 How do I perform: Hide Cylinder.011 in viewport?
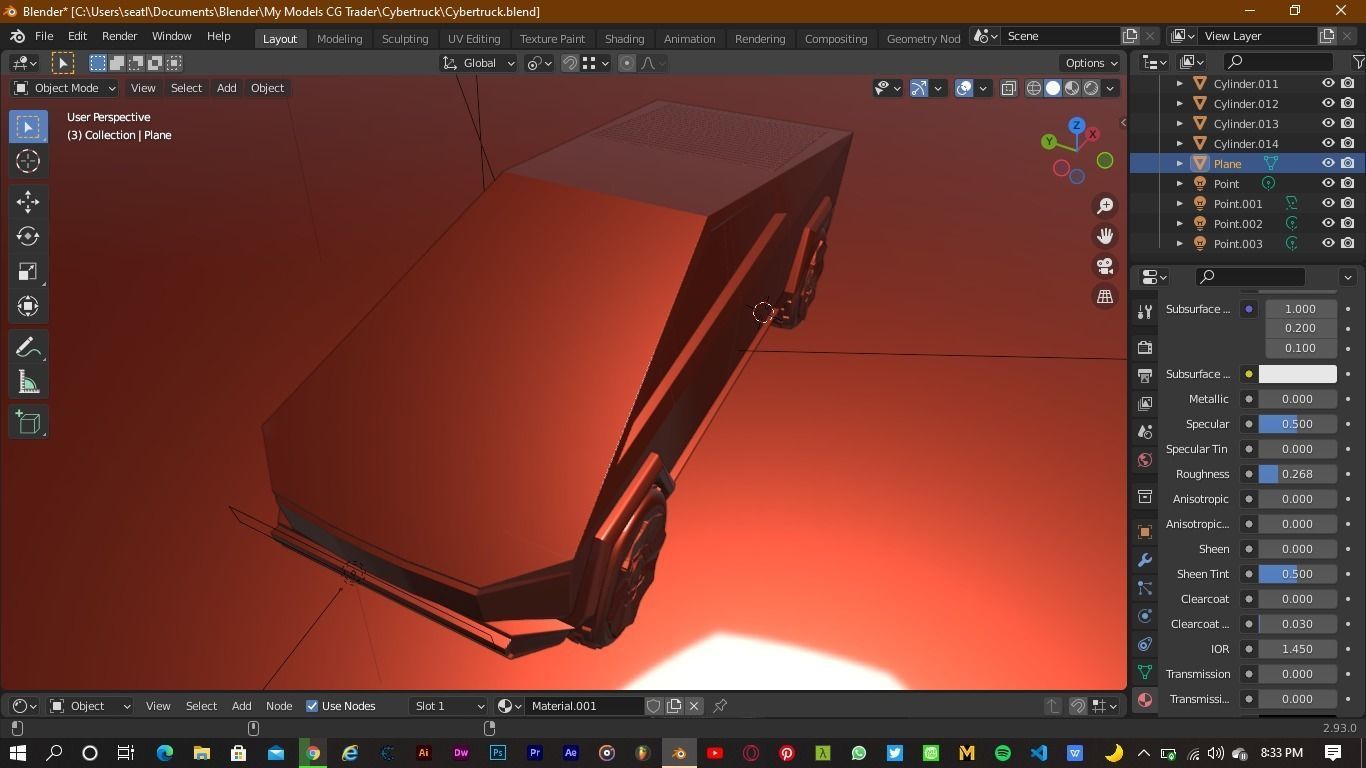(1328, 84)
